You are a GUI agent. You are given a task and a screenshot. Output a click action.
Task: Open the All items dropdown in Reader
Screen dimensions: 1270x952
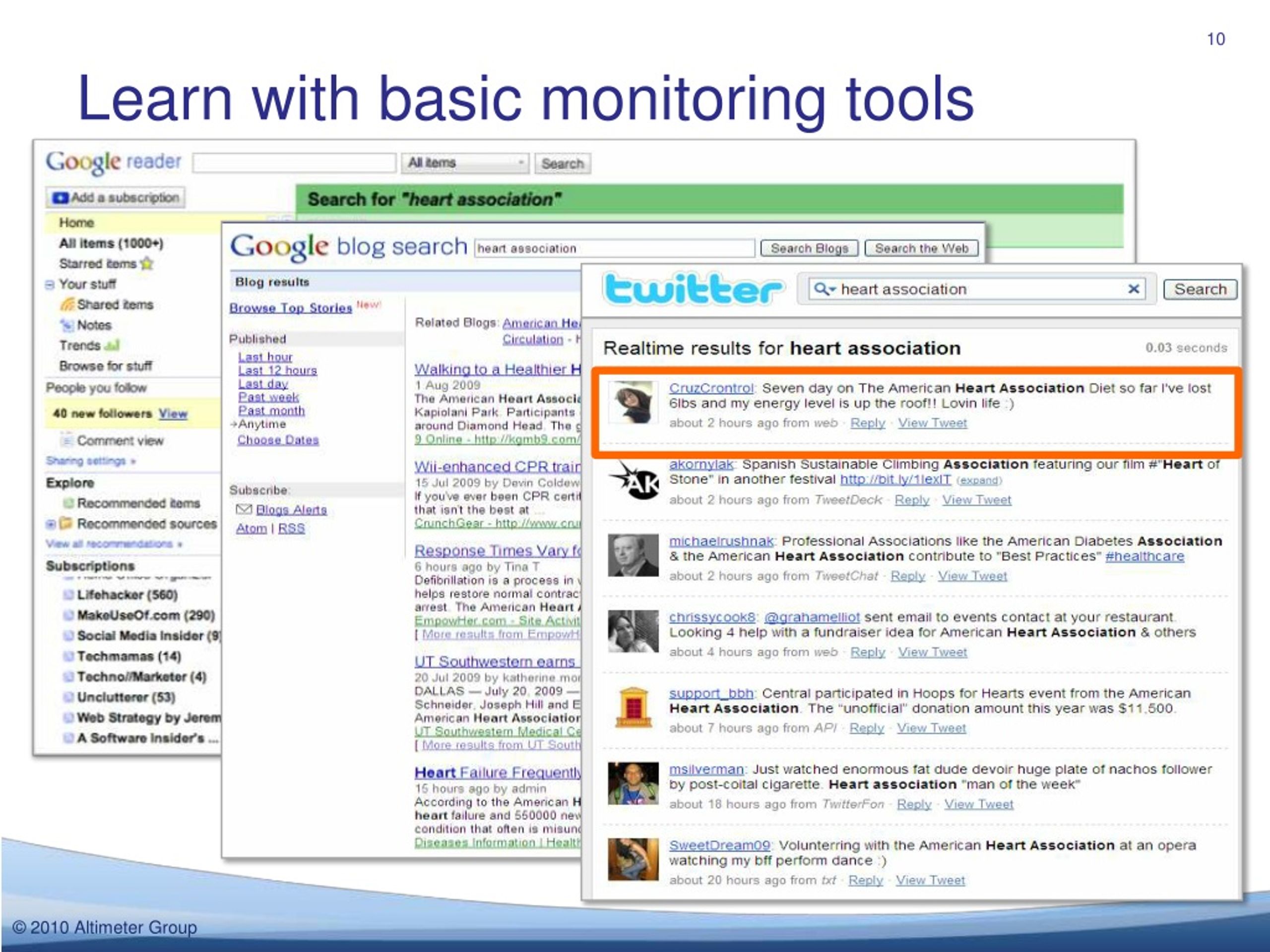click(x=464, y=163)
